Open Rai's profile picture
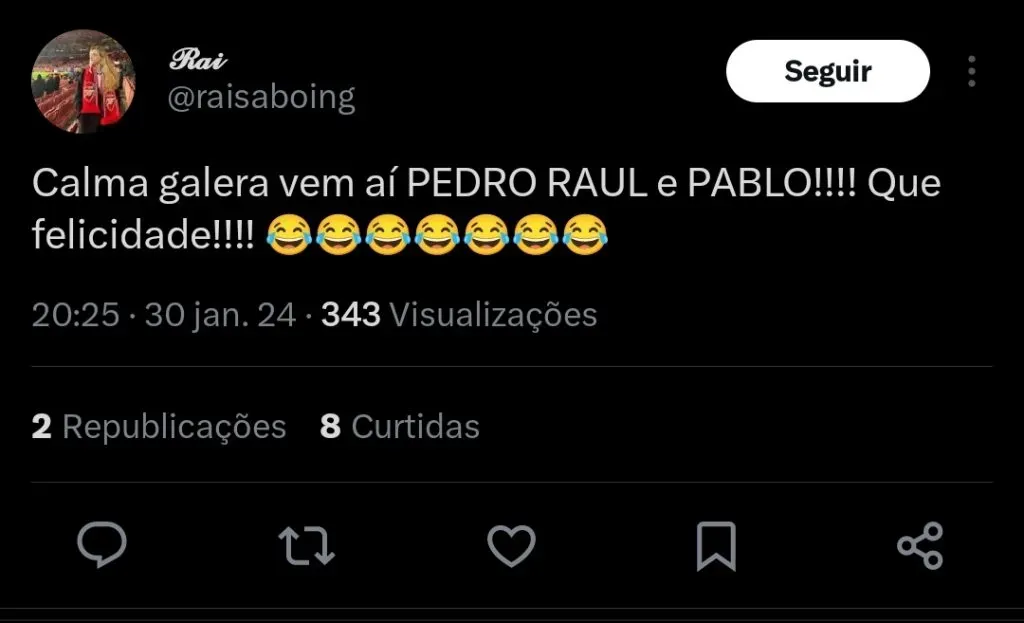Image resolution: width=1024 pixels, height=623 pixels. [83, 82]
